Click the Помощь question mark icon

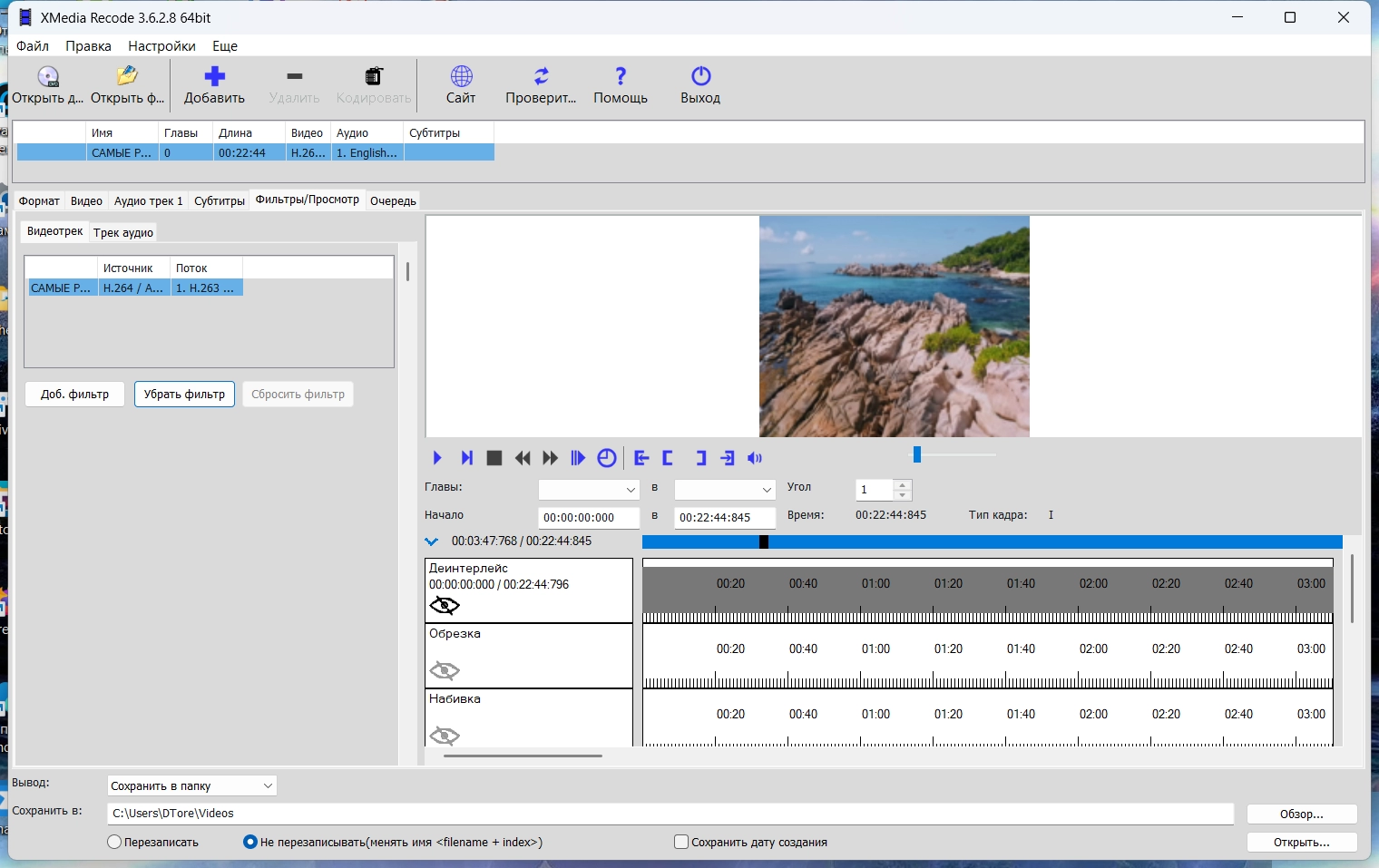(621, 76)
